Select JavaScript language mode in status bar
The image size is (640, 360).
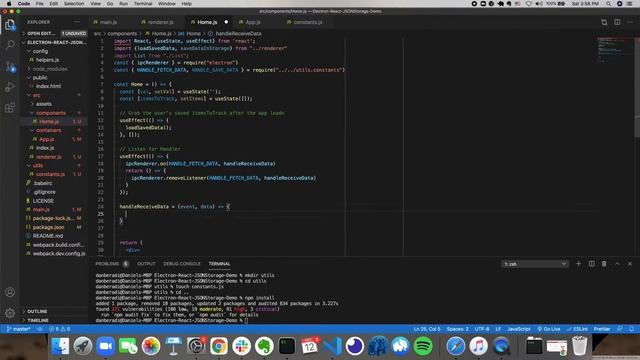[x=519, y=329]
